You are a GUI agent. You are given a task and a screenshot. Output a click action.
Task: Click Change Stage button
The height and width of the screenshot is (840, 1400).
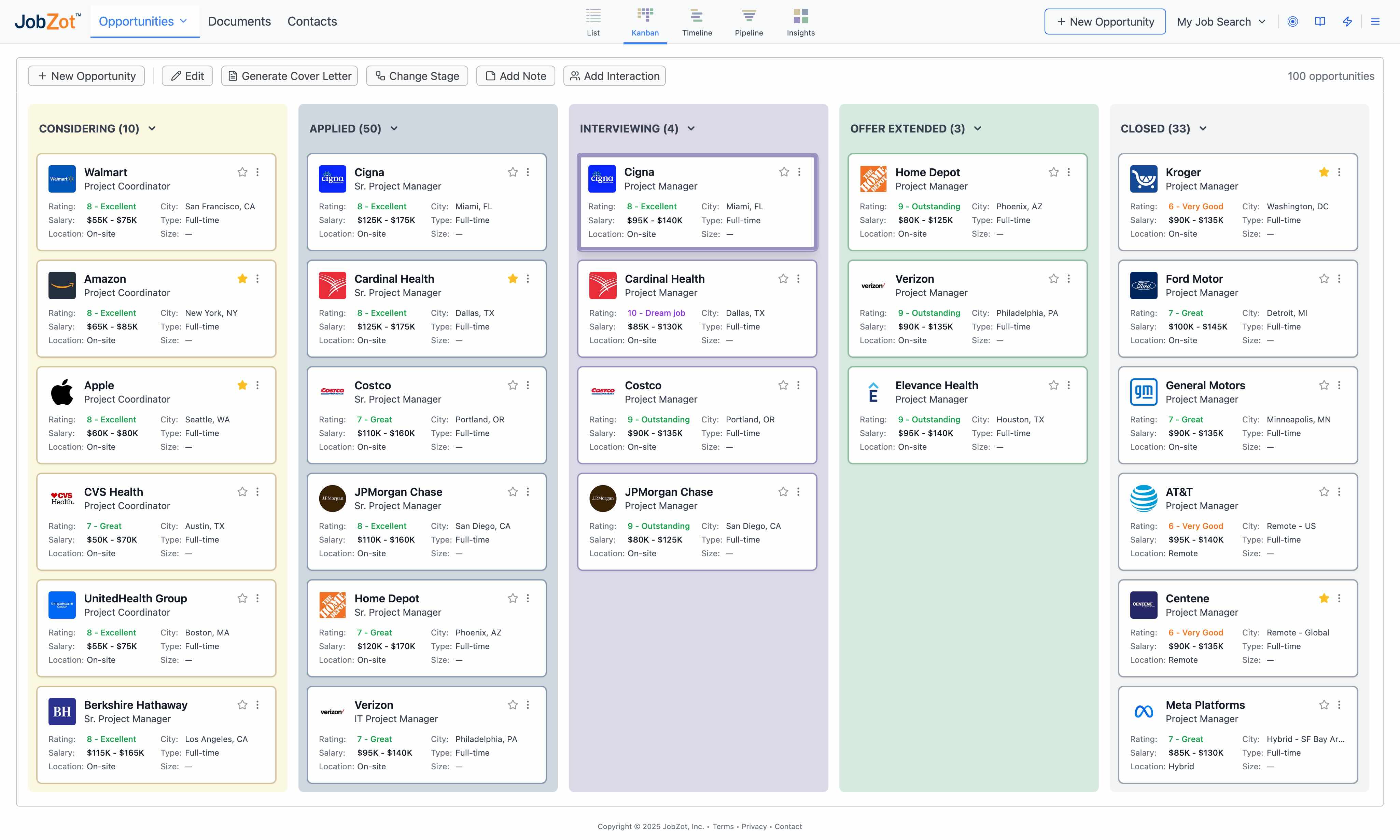point(417,76)
